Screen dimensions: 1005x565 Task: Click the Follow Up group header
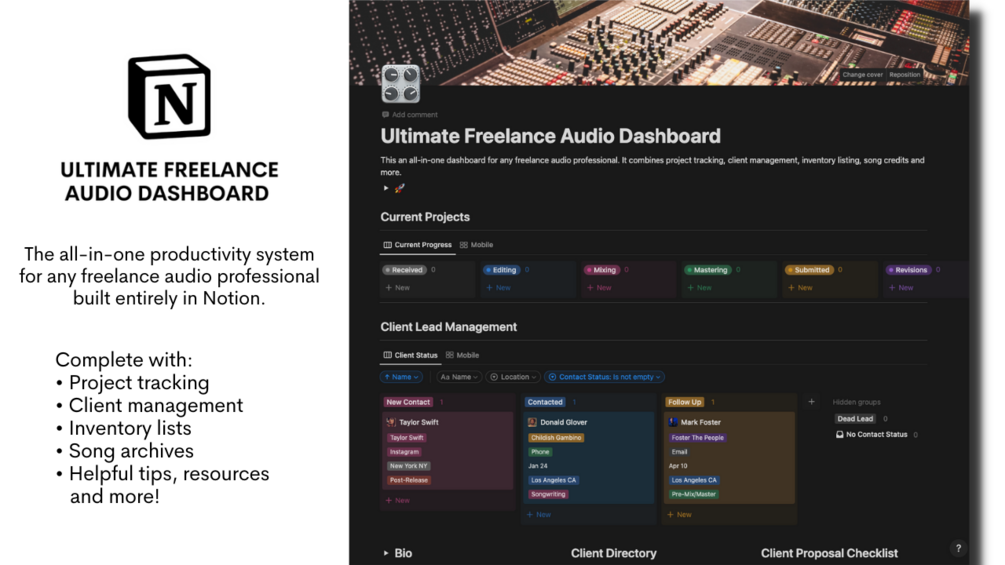click(685, 402)
